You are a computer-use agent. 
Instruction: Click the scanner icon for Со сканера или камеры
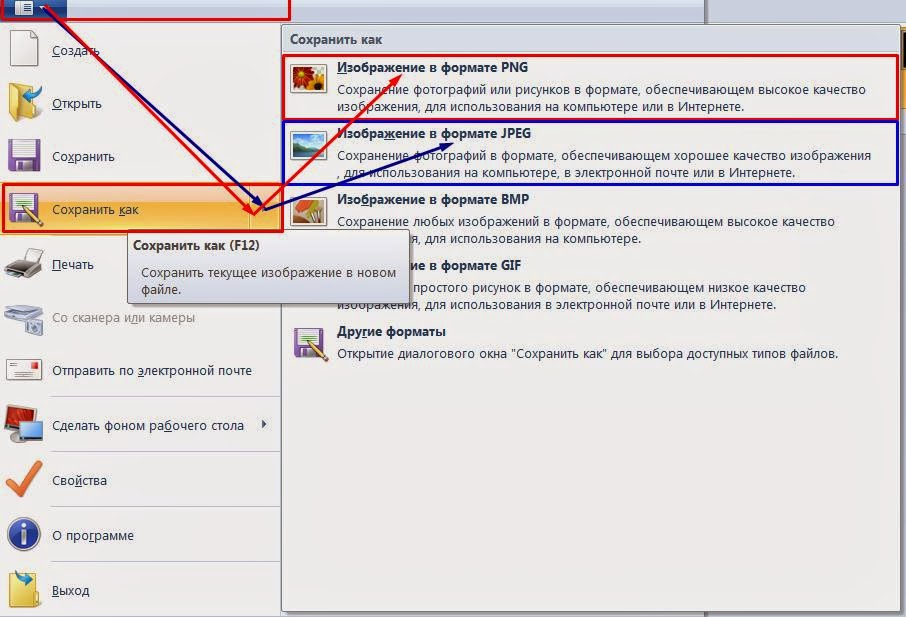tap(24, 318)
